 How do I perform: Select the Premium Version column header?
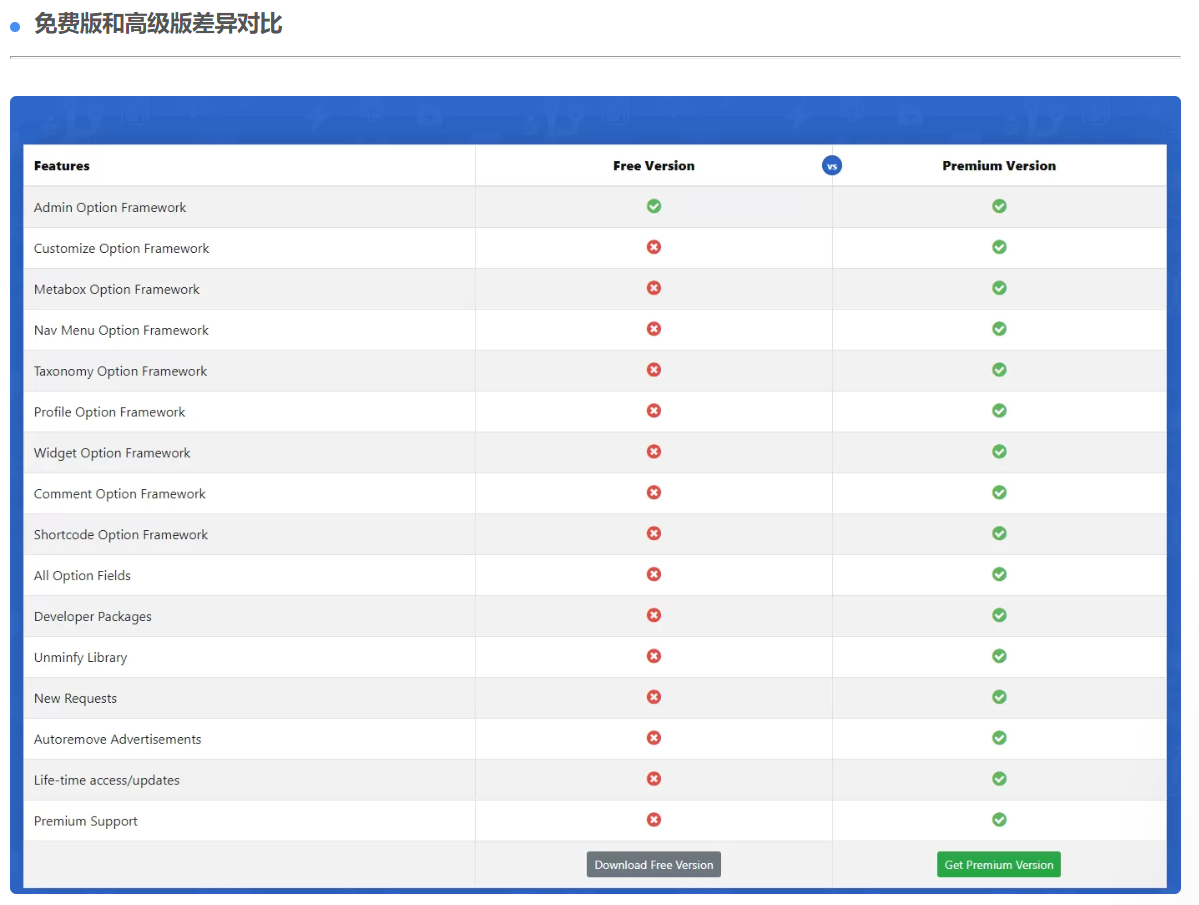tap(999, 165)
